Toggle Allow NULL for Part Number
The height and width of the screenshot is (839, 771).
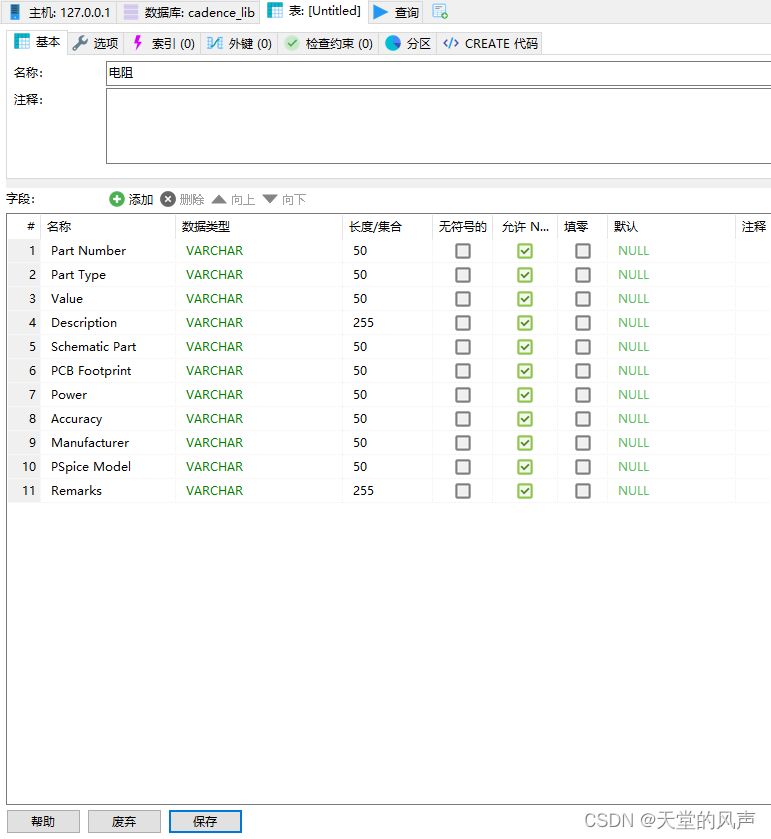pyautogui.click(x=524, y=251)
